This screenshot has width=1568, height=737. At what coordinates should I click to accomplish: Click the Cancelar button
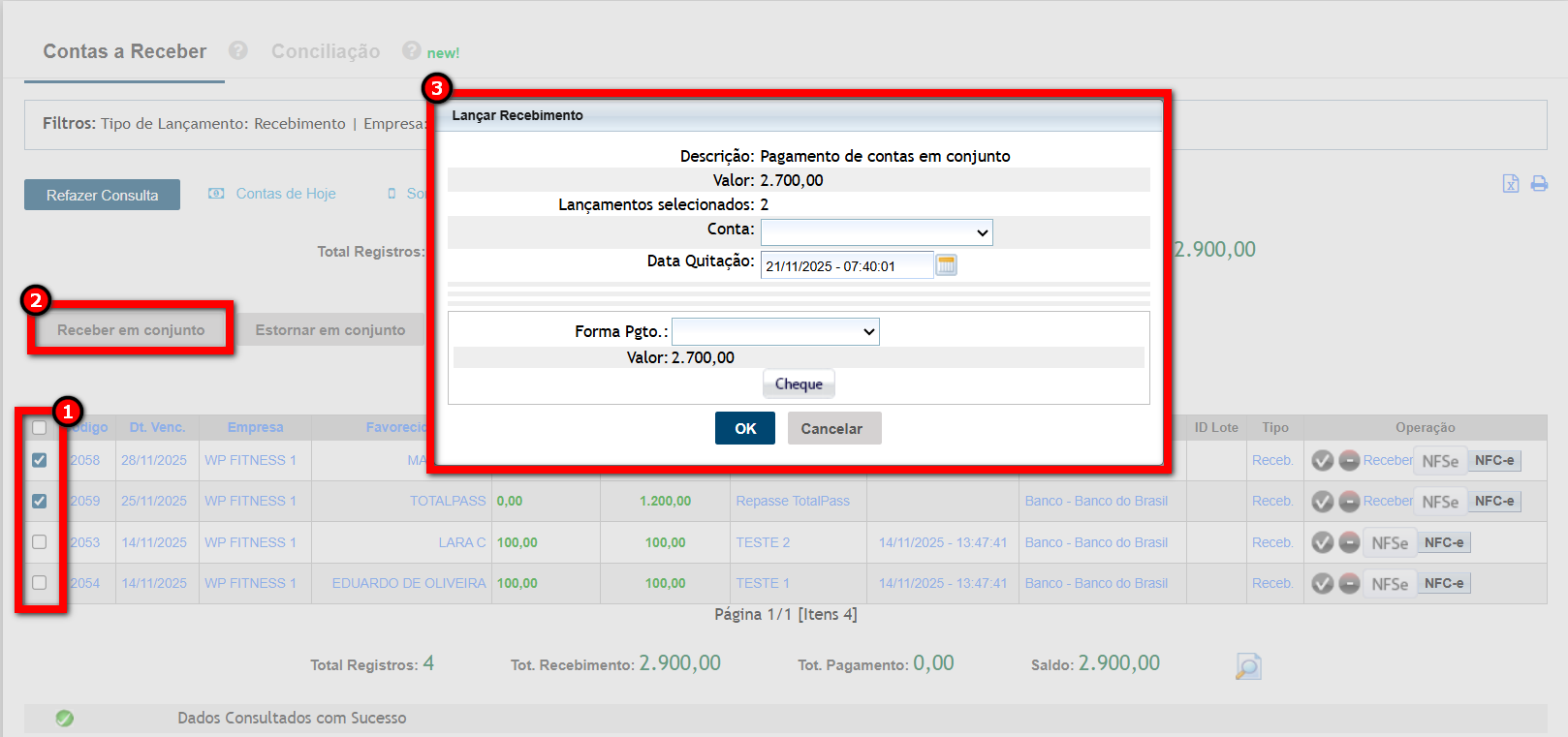(831, 428)
